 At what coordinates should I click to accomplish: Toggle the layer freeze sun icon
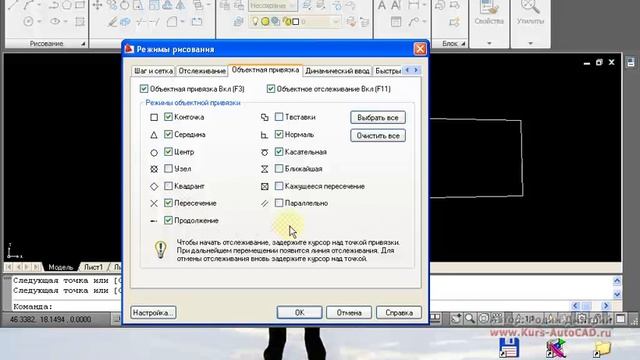click(x=265, y=21)
